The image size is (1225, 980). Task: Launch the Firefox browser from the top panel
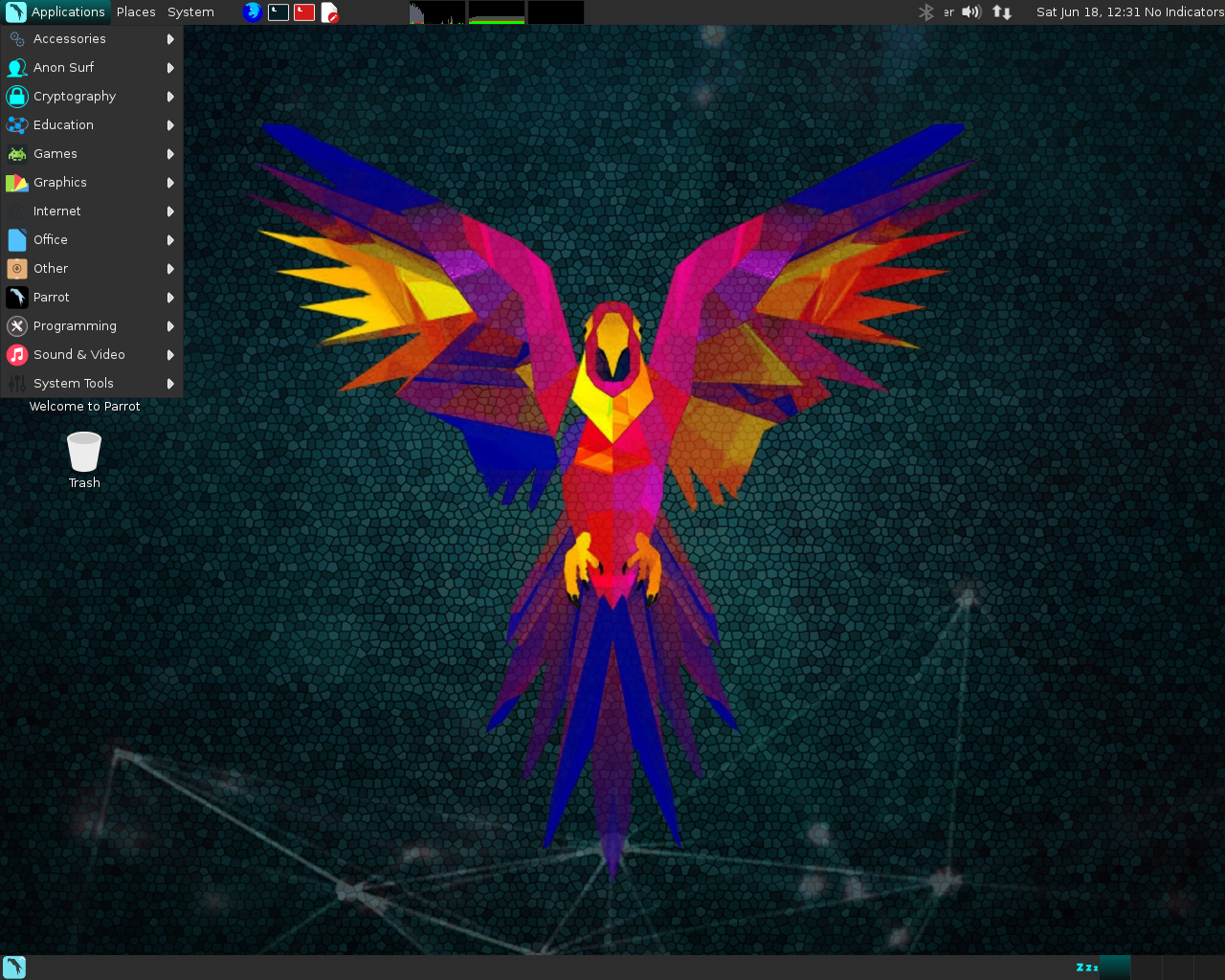point(252,12)
